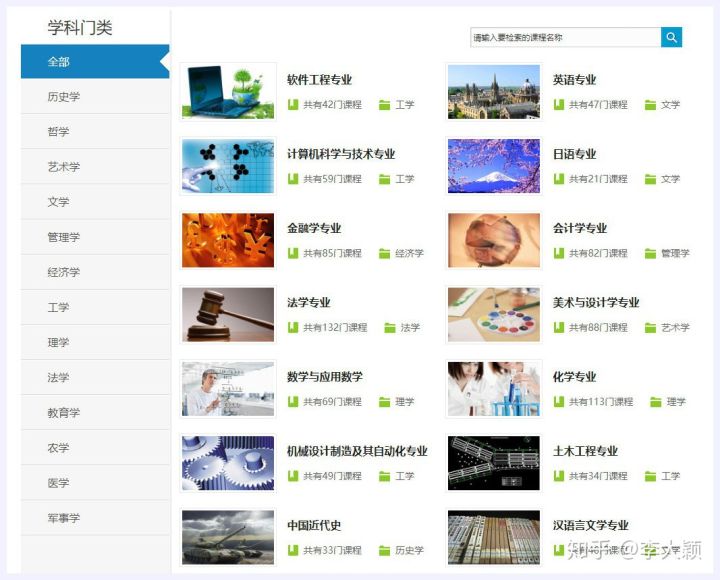
Task: Click the book icon beside 共有21门课程
Action: tap(558, 179)
